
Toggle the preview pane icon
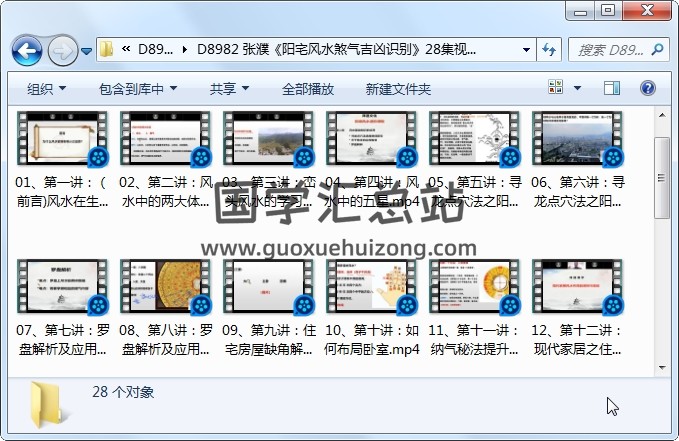click(612, 88)
